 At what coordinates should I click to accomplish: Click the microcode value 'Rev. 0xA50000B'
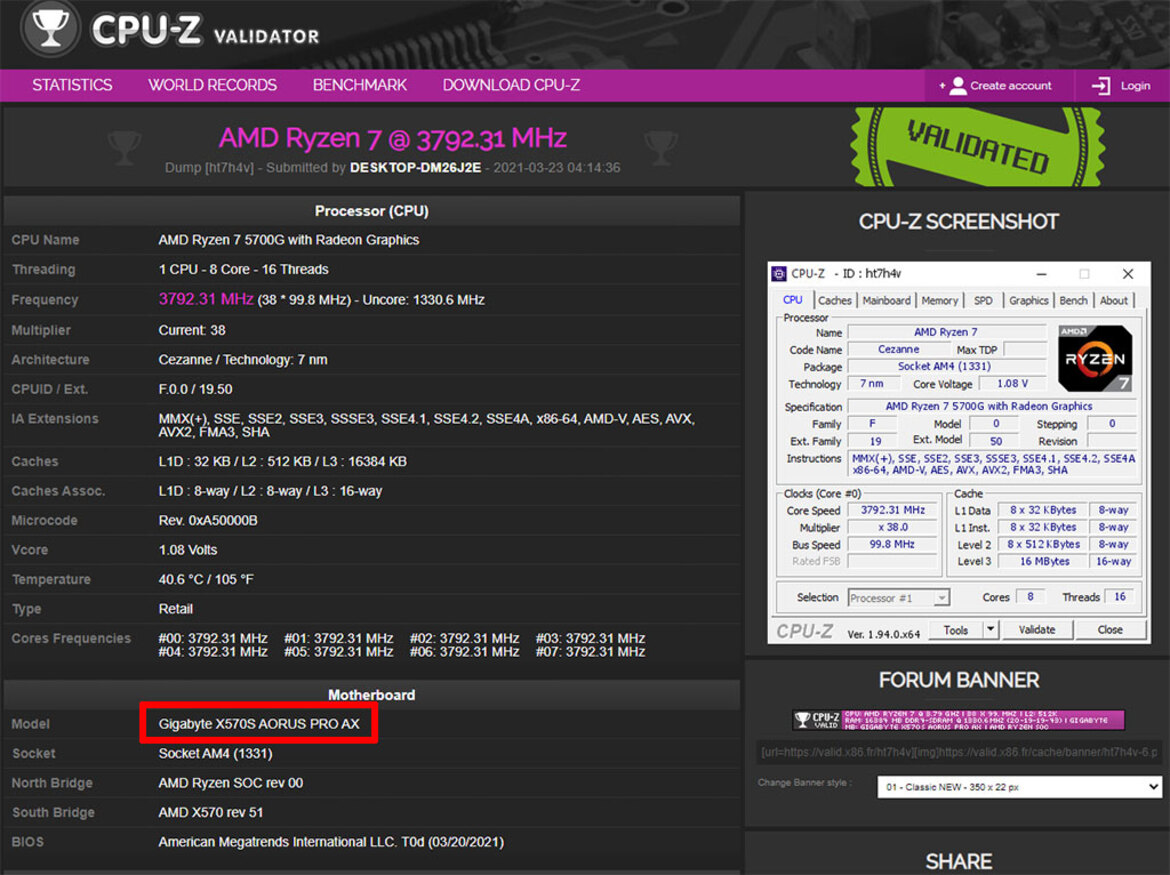[x=208, y=521]
